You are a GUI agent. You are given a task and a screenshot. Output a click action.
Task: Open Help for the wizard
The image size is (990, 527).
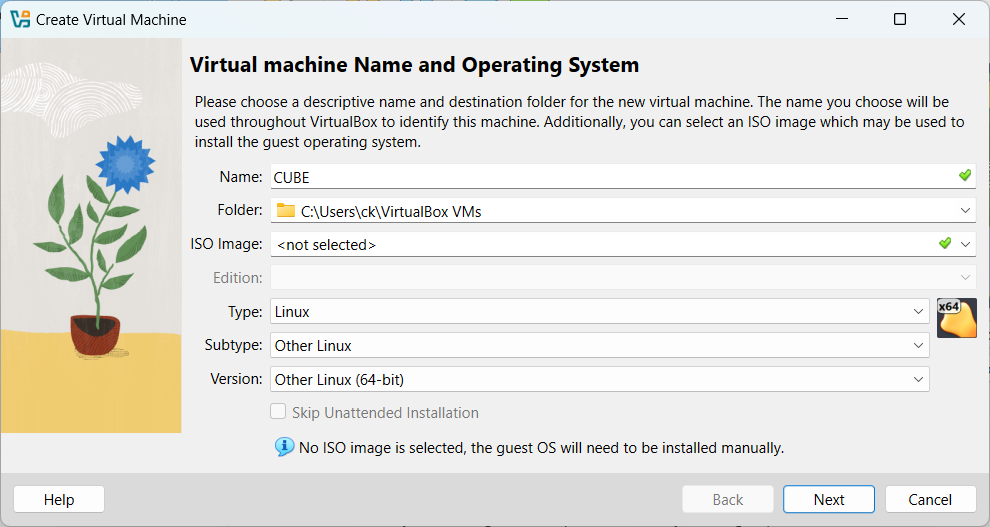click(x=59, y=500)
